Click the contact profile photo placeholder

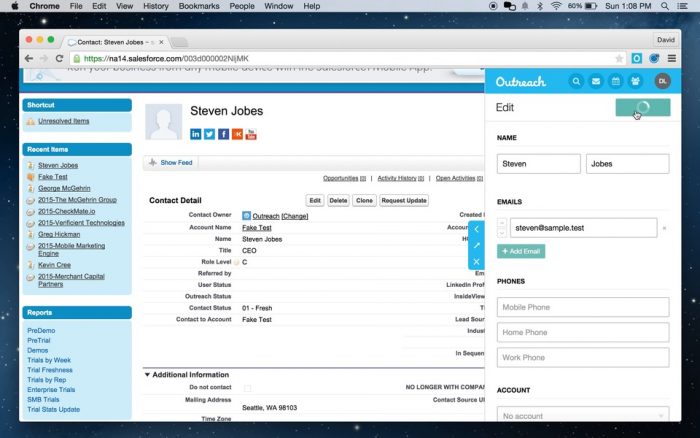pos(163,122)
